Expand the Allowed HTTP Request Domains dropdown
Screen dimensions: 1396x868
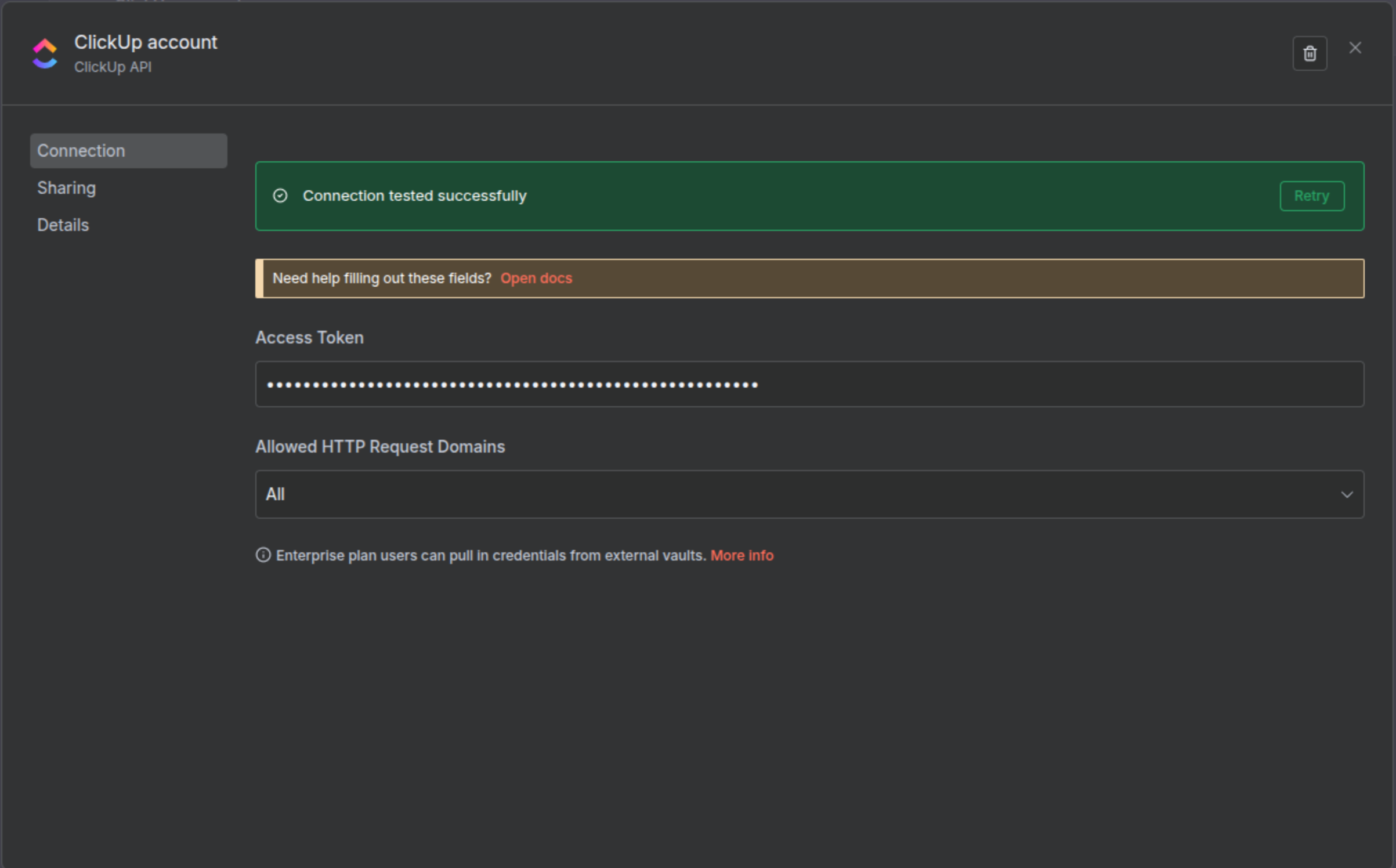click(809, 494)
